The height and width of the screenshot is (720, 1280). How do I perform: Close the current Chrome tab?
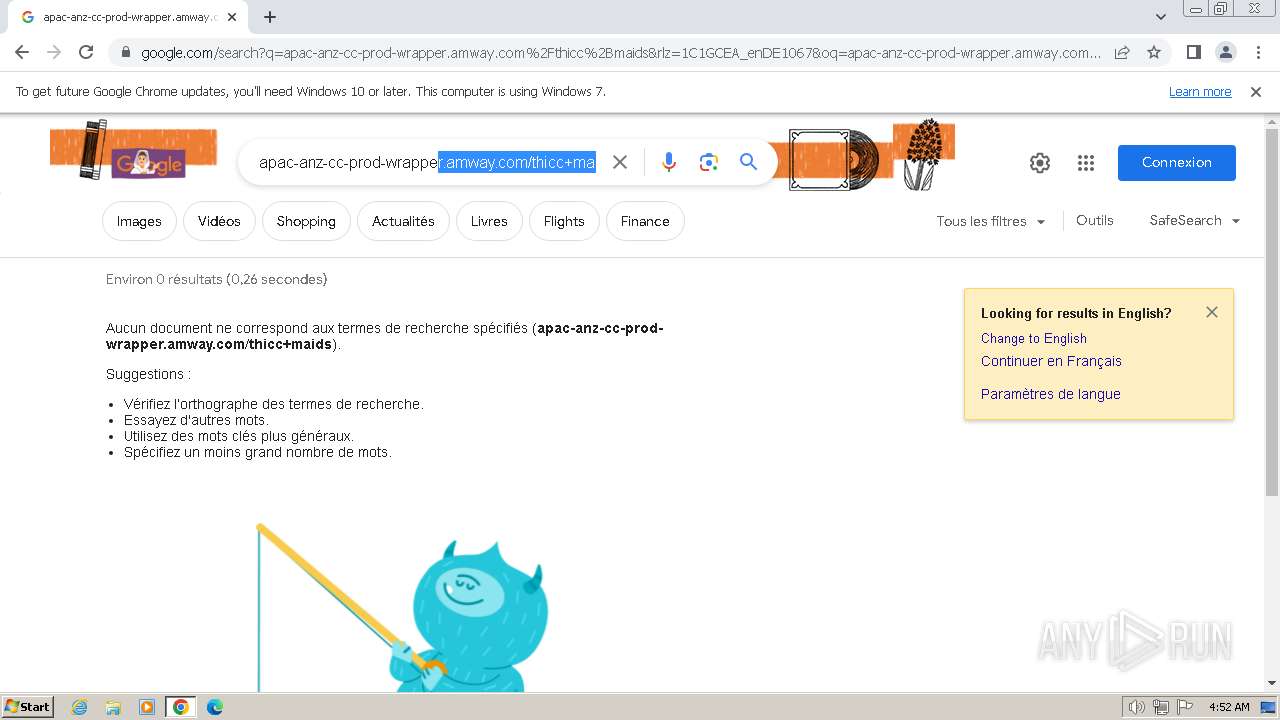tap(232, 17)
